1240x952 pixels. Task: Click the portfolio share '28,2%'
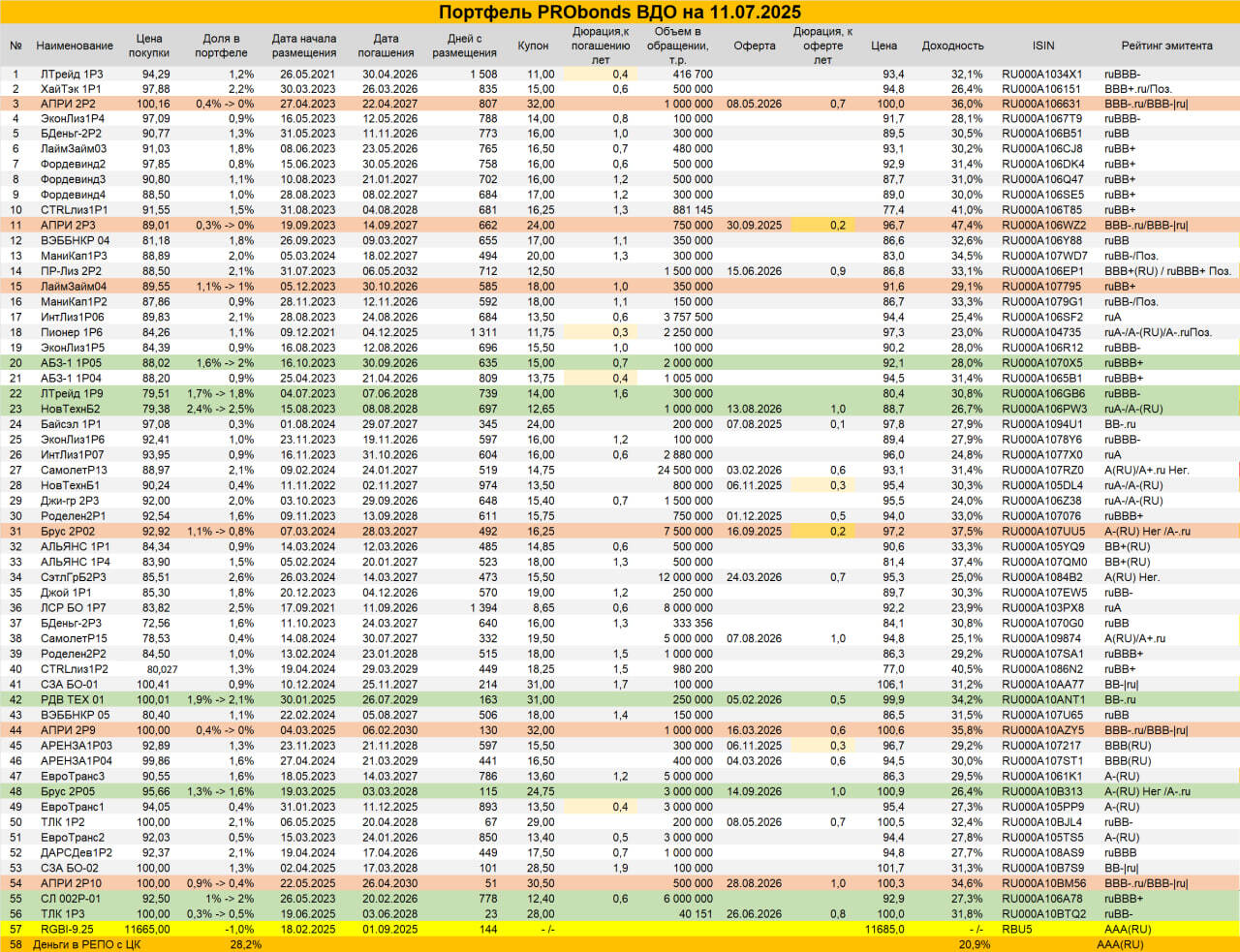[245, 944]
